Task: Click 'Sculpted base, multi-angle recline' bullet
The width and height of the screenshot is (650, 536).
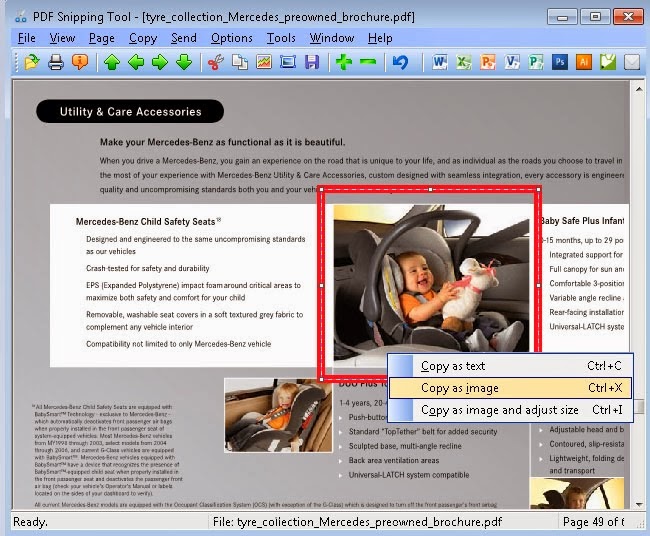Action: coord(405,446)
